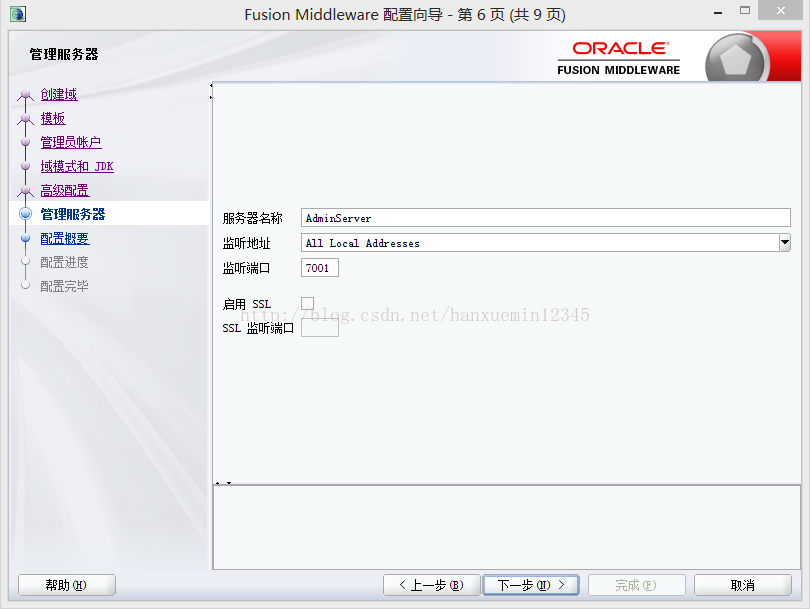Click the pentagon emblem graphic in header
Screen dimensions: 810x609
coord(735,60)
